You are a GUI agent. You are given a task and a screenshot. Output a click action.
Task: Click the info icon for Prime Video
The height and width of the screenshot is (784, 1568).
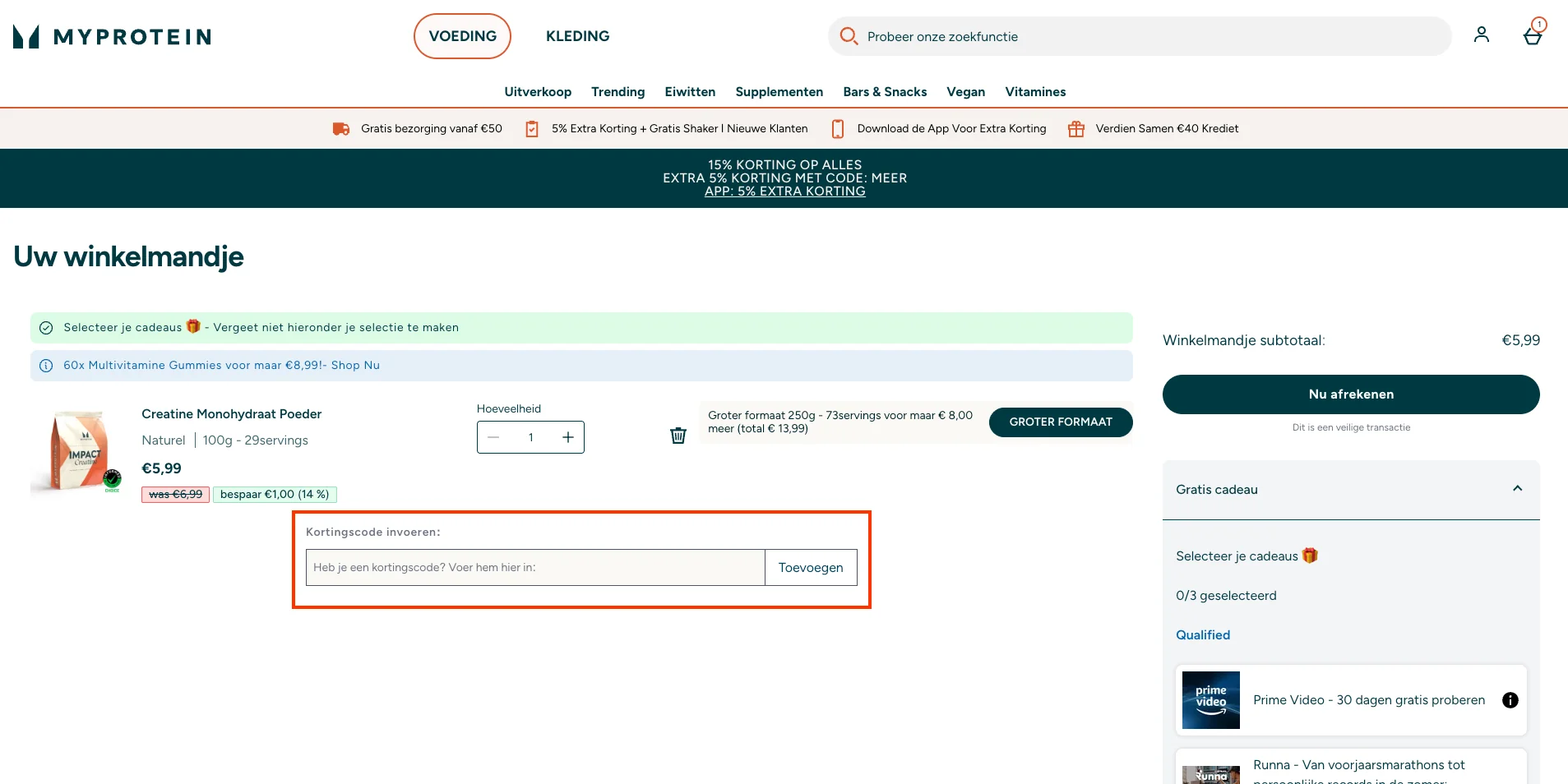1510,700
